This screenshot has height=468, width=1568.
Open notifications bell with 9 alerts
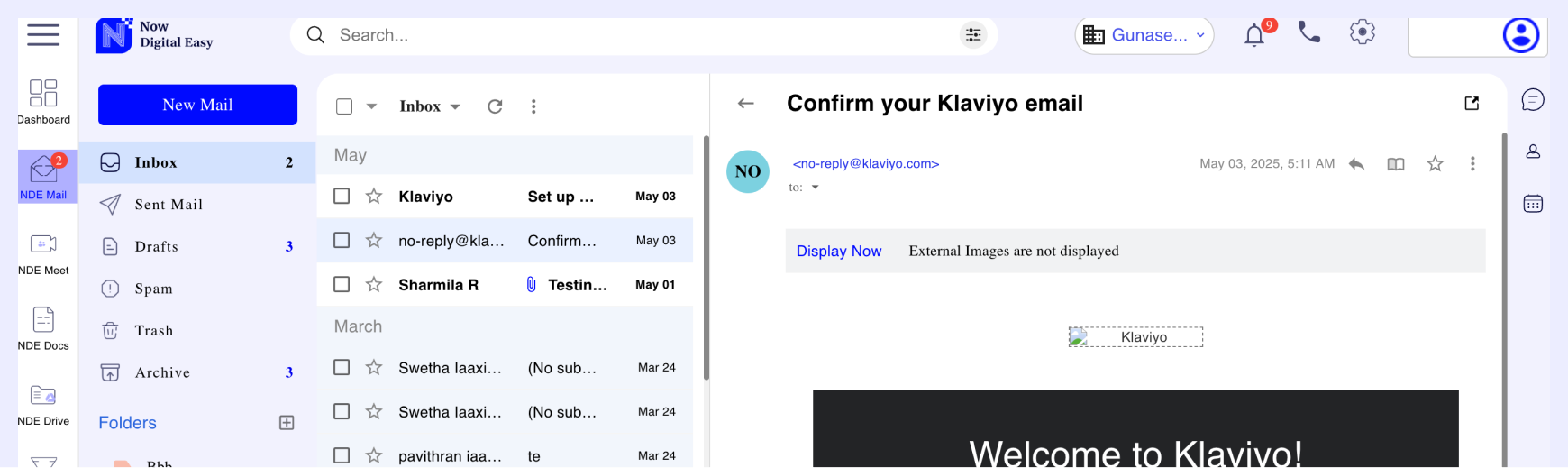[x=1255, y=34]
